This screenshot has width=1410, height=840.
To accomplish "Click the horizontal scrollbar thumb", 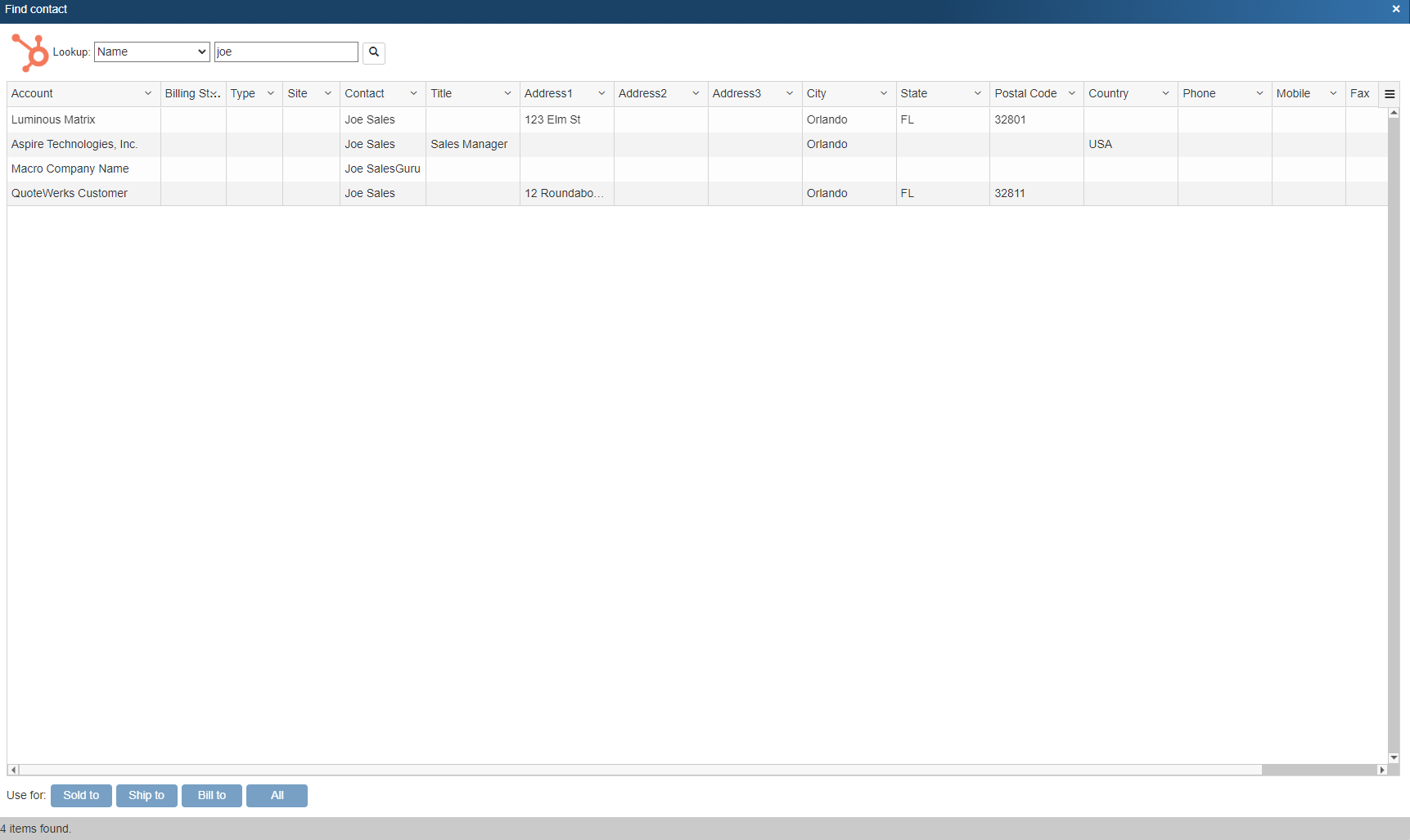I will 640,770.
